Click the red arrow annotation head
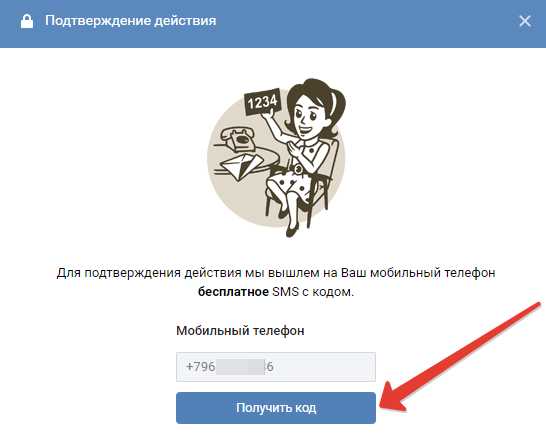This screenshot has width=546, height=443. click(392, 398)
